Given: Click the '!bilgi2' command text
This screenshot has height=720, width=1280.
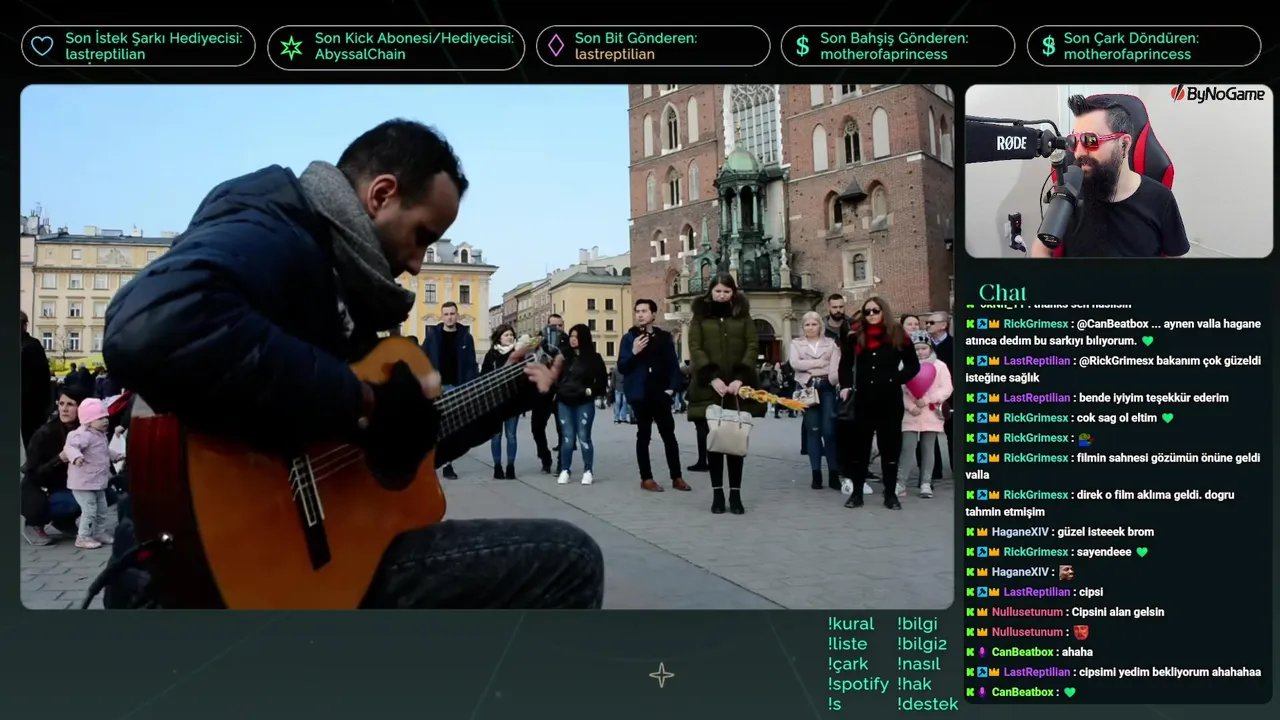Looking at the screenshot, I should tap(922, 644).
